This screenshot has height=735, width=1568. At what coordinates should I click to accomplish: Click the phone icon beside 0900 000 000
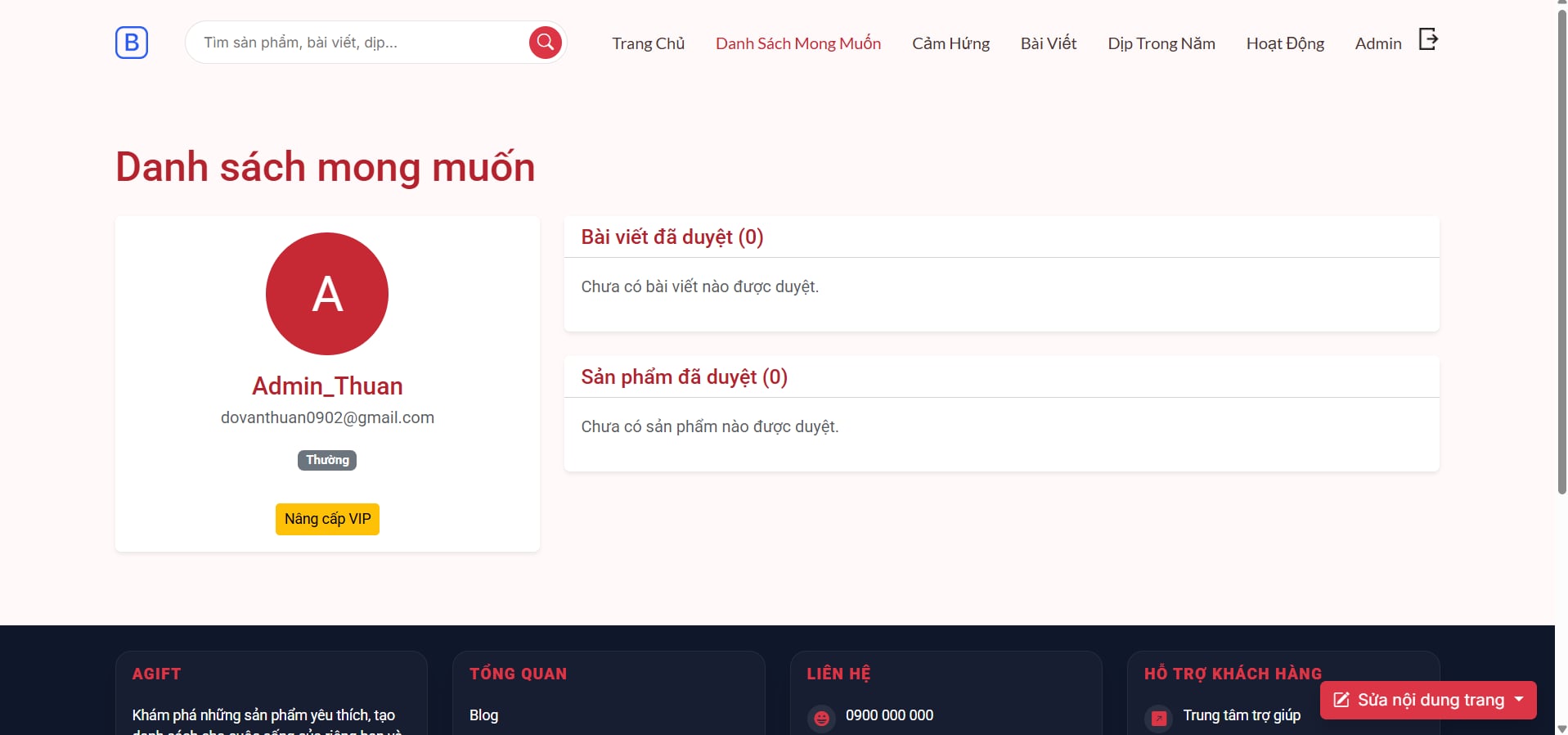click(x=821, y=718)
